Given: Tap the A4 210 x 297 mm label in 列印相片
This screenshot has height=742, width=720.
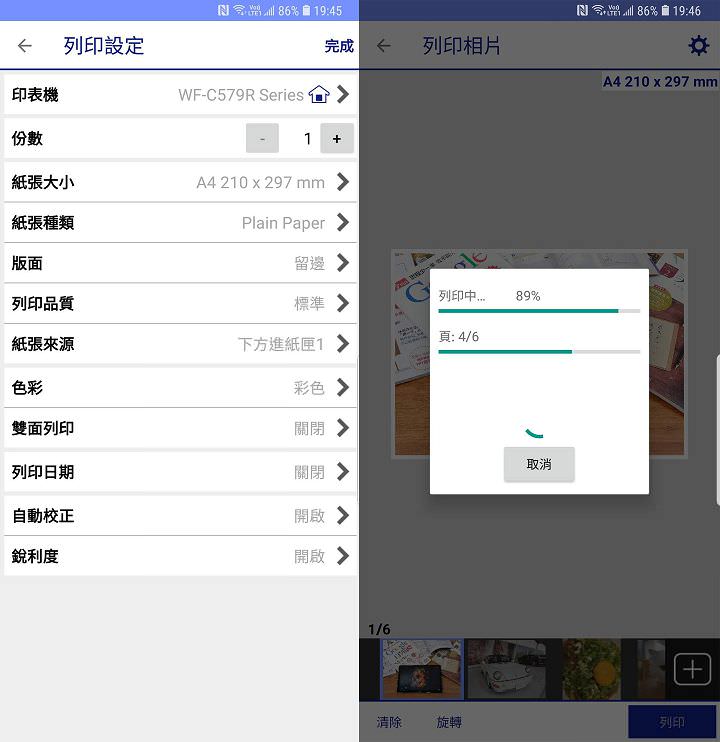Looking at the screenshot, I should [x=660, y=81].
